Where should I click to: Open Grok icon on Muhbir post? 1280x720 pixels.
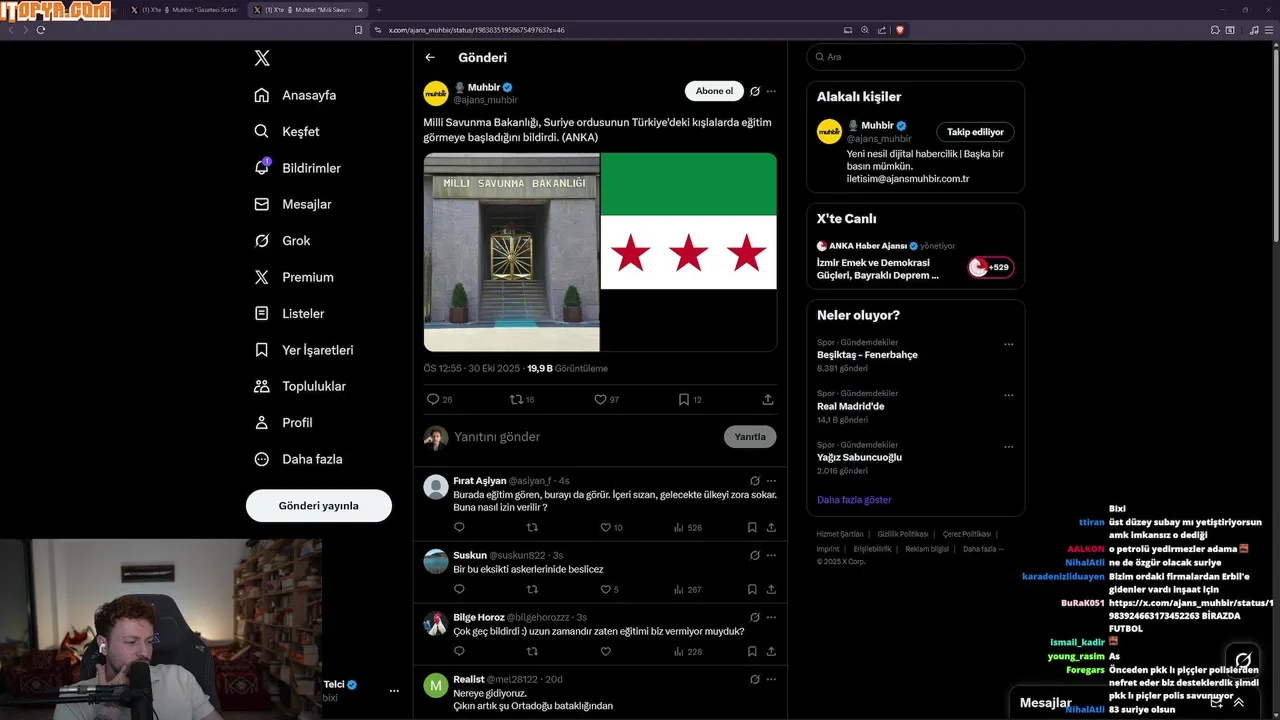[x=755, y=91]
